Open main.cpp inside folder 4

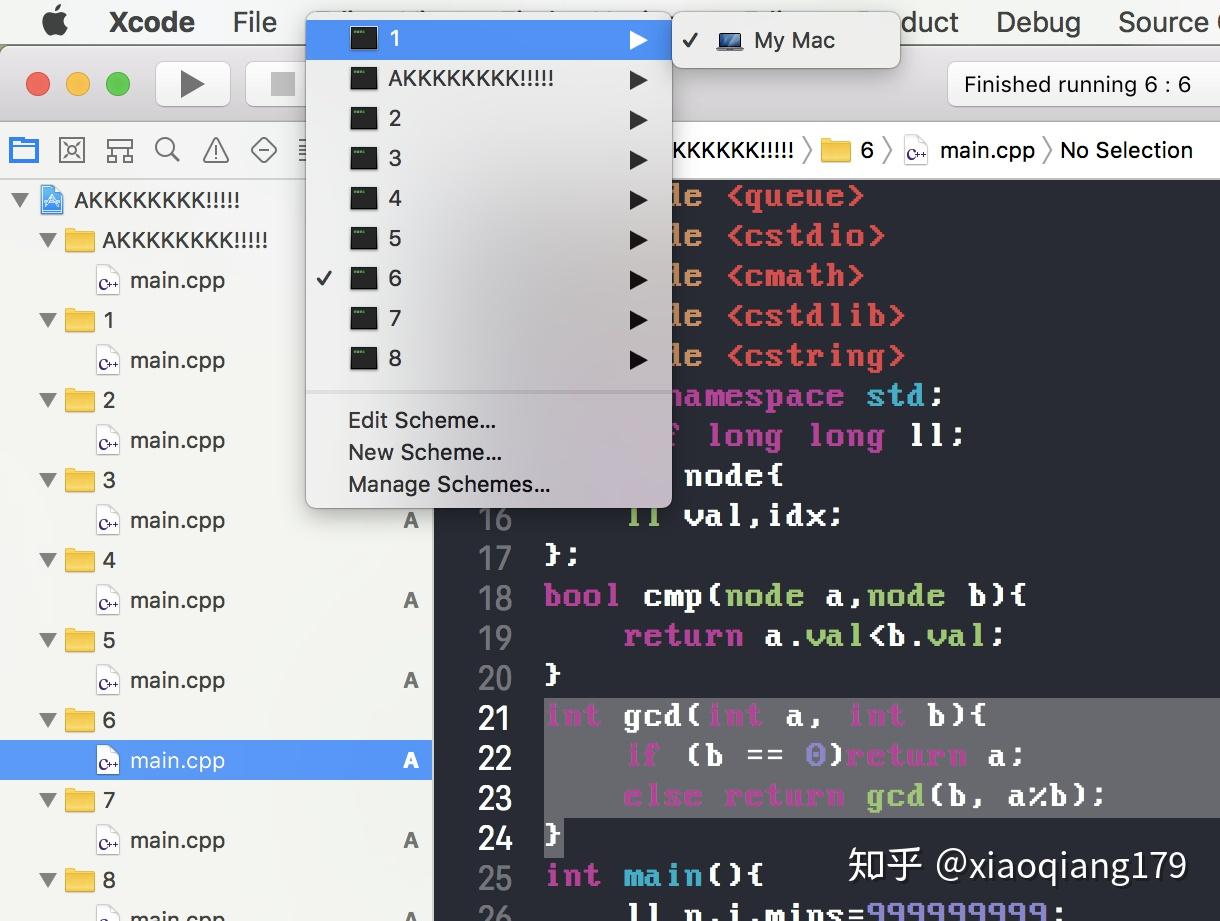[216, 600]
